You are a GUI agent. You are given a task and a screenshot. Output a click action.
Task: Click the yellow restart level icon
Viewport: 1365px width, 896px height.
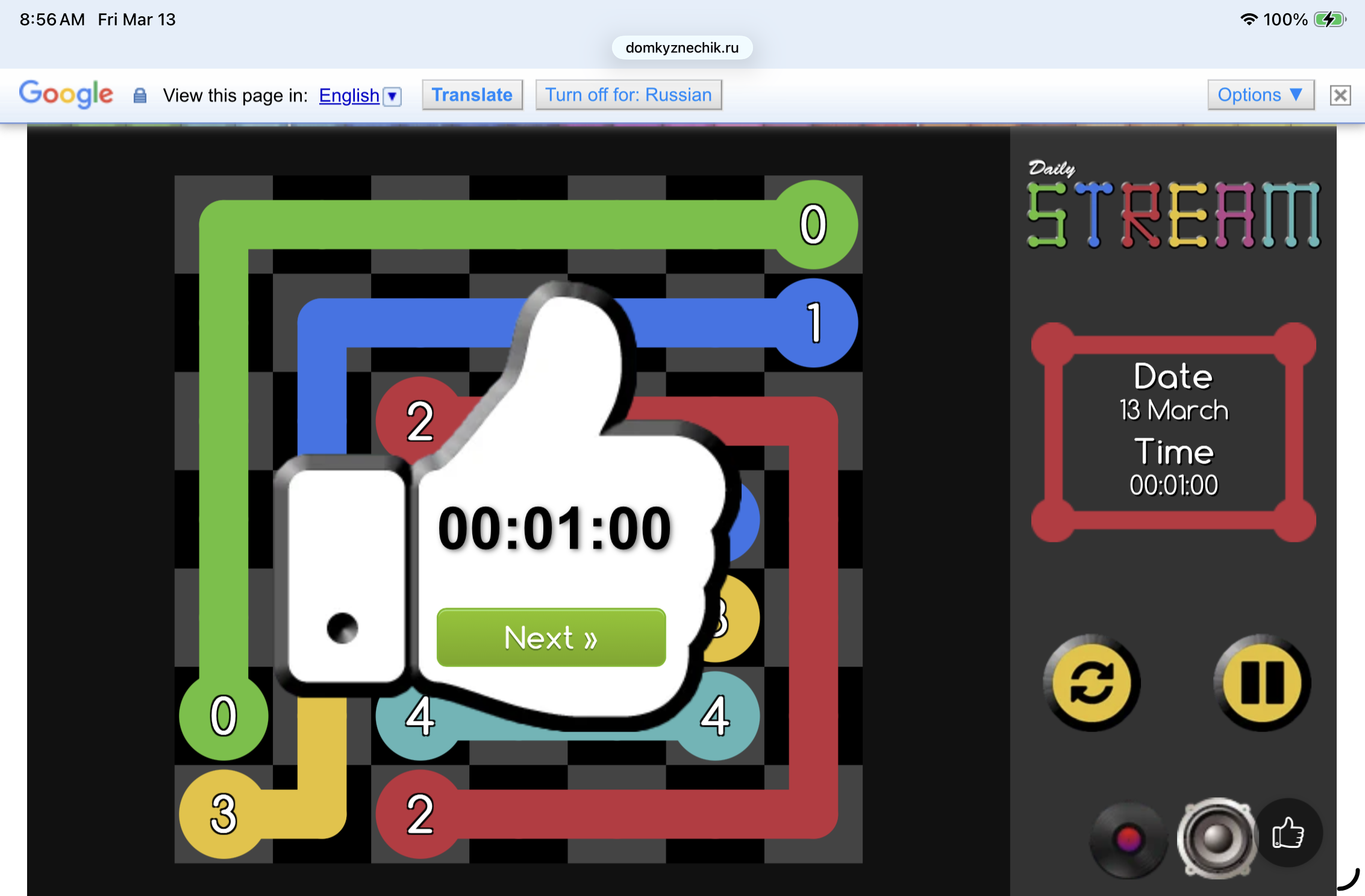click(x=1091, y=683)
